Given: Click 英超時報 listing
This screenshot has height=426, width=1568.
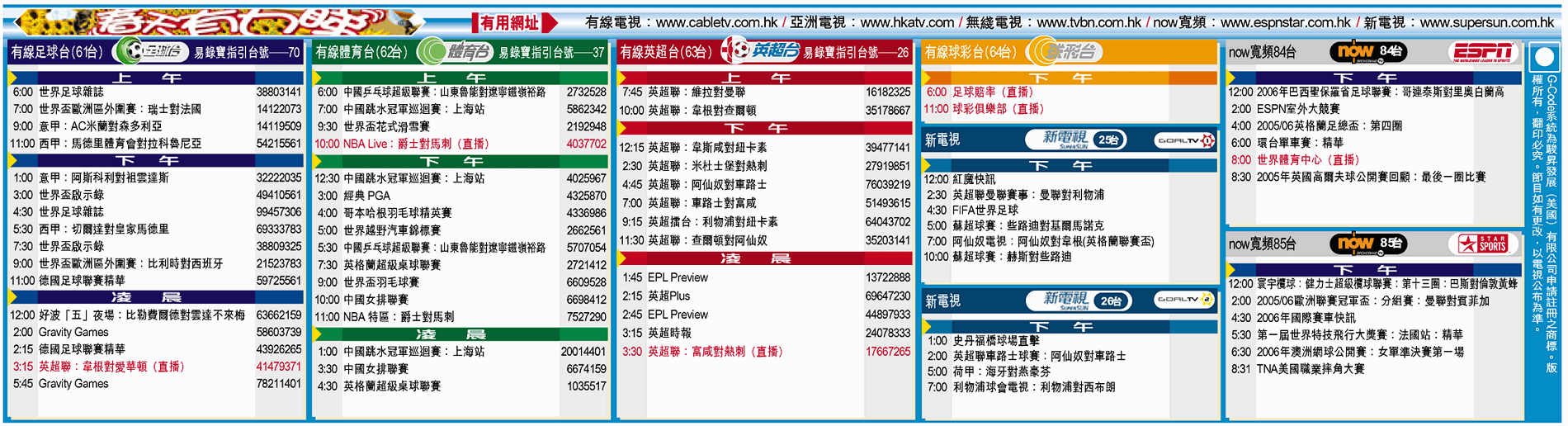Looking at the screenshot, I should (669, 334).
